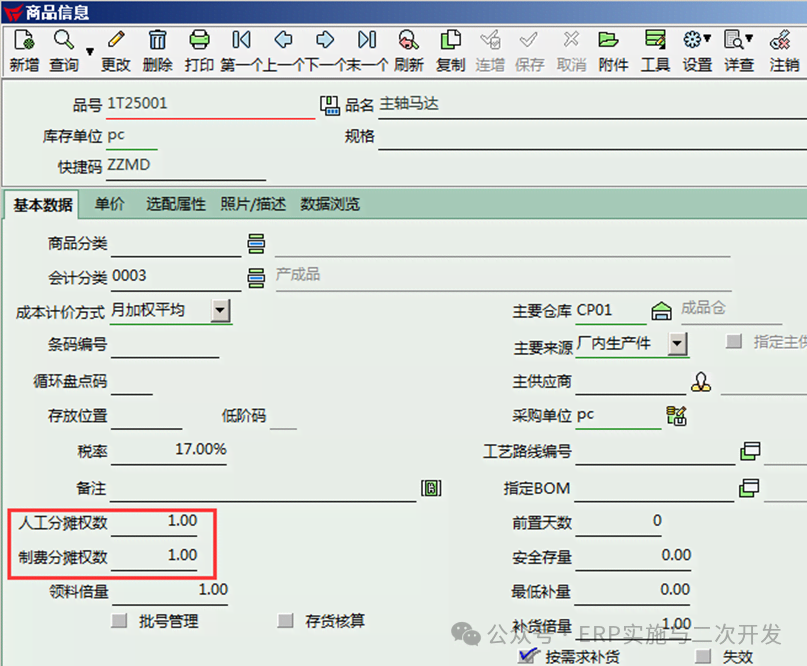Switch to the 数据浏览 tab
The image size is (807, 666).
[330, 204]
